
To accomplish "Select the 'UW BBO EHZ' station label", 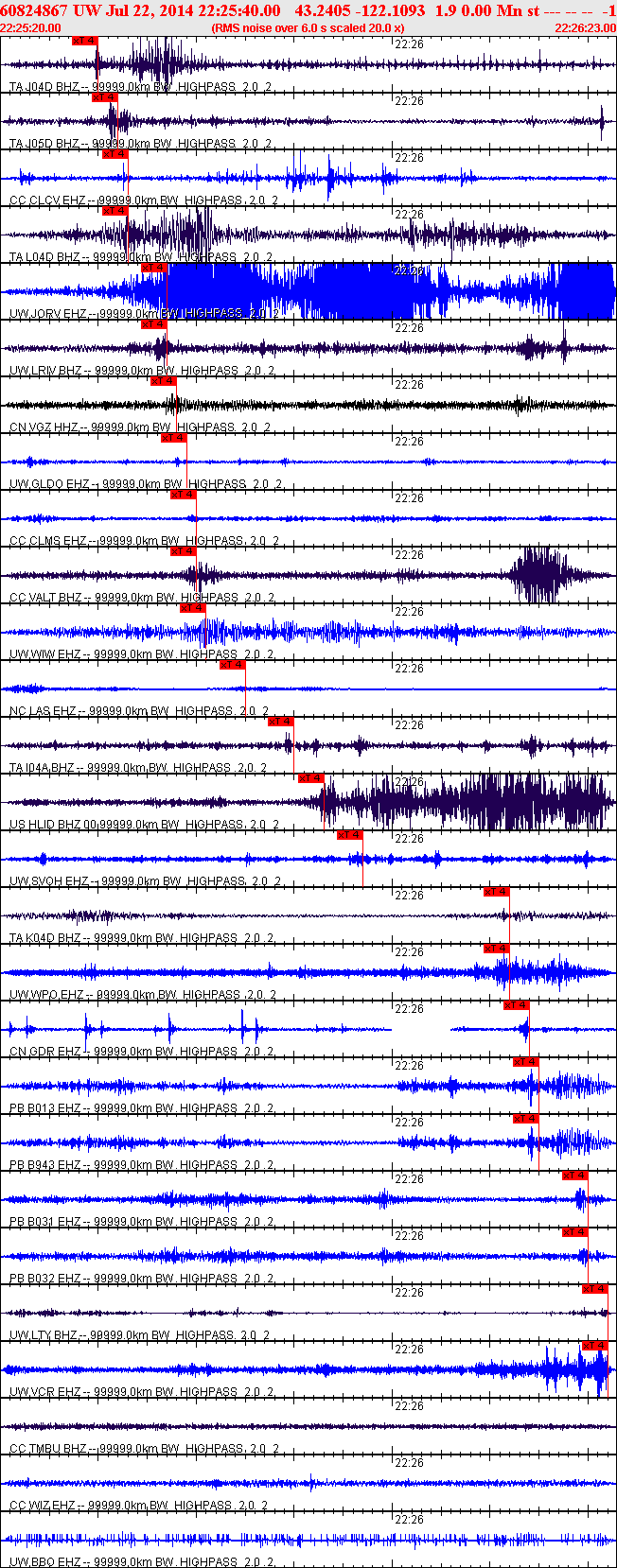I will point(46,1562).
